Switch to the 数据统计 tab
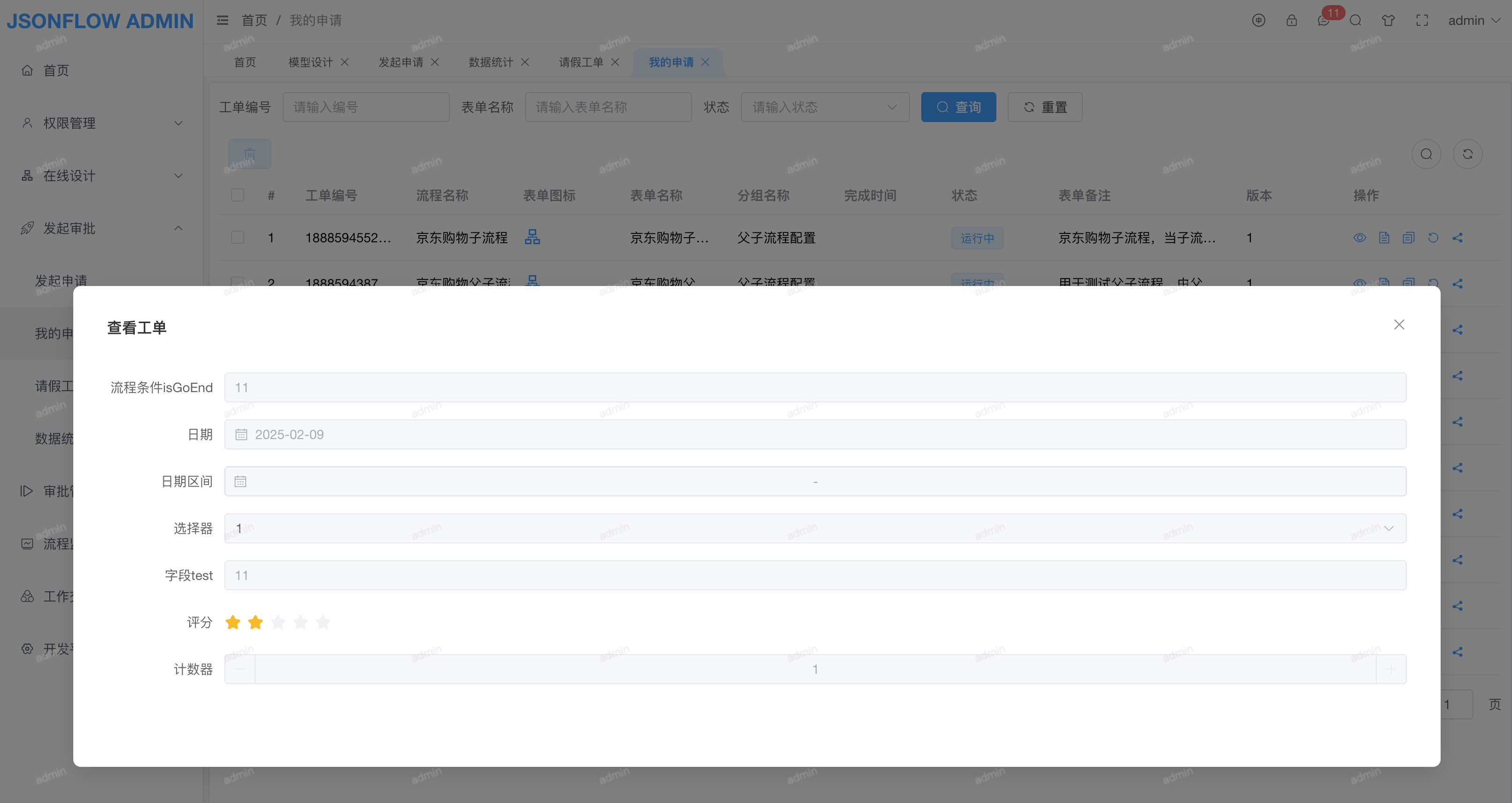The image size is (1512, 803). (x=490, y=62)
